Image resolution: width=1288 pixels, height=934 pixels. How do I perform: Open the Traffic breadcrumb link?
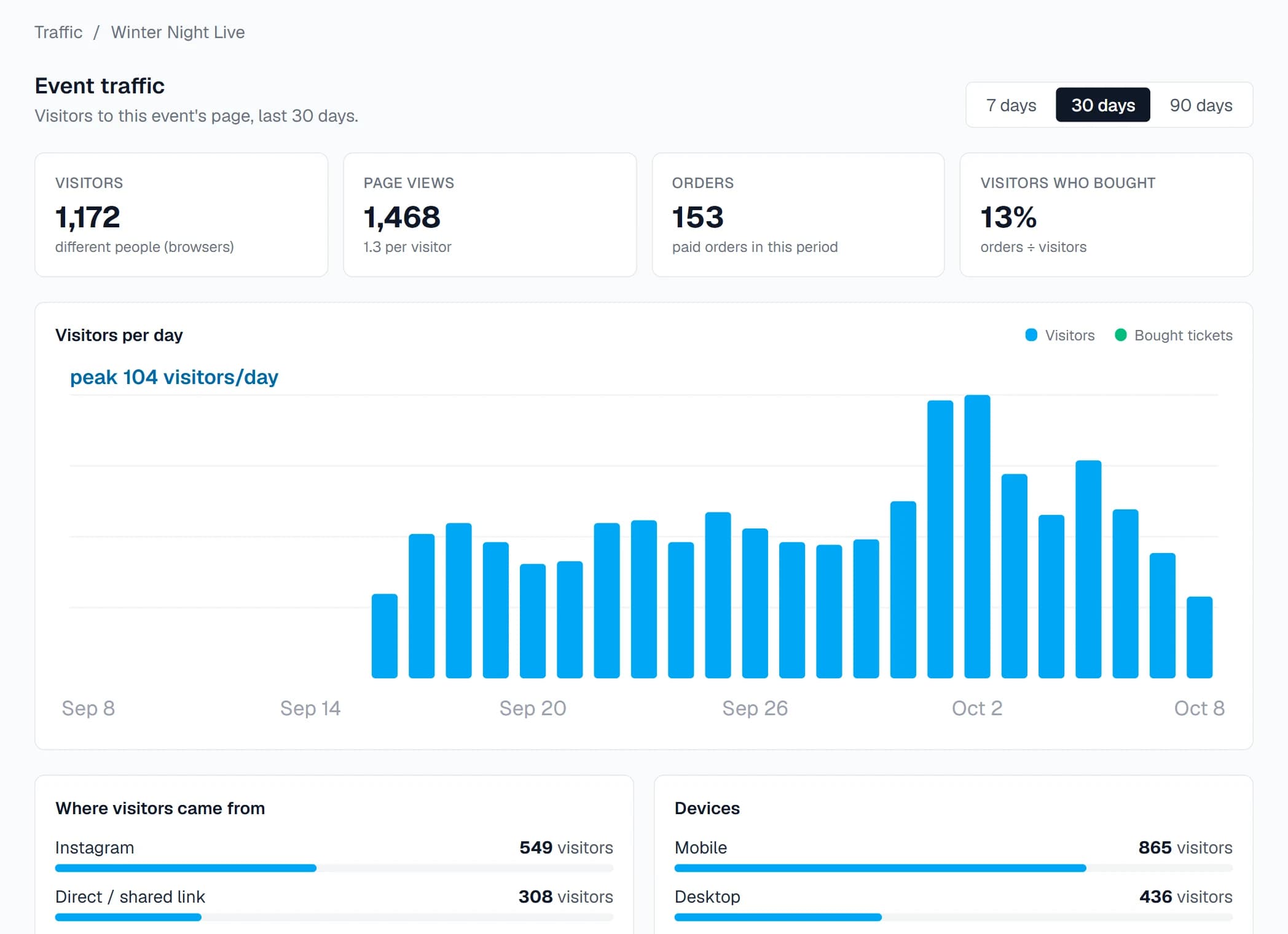point(58,32)
